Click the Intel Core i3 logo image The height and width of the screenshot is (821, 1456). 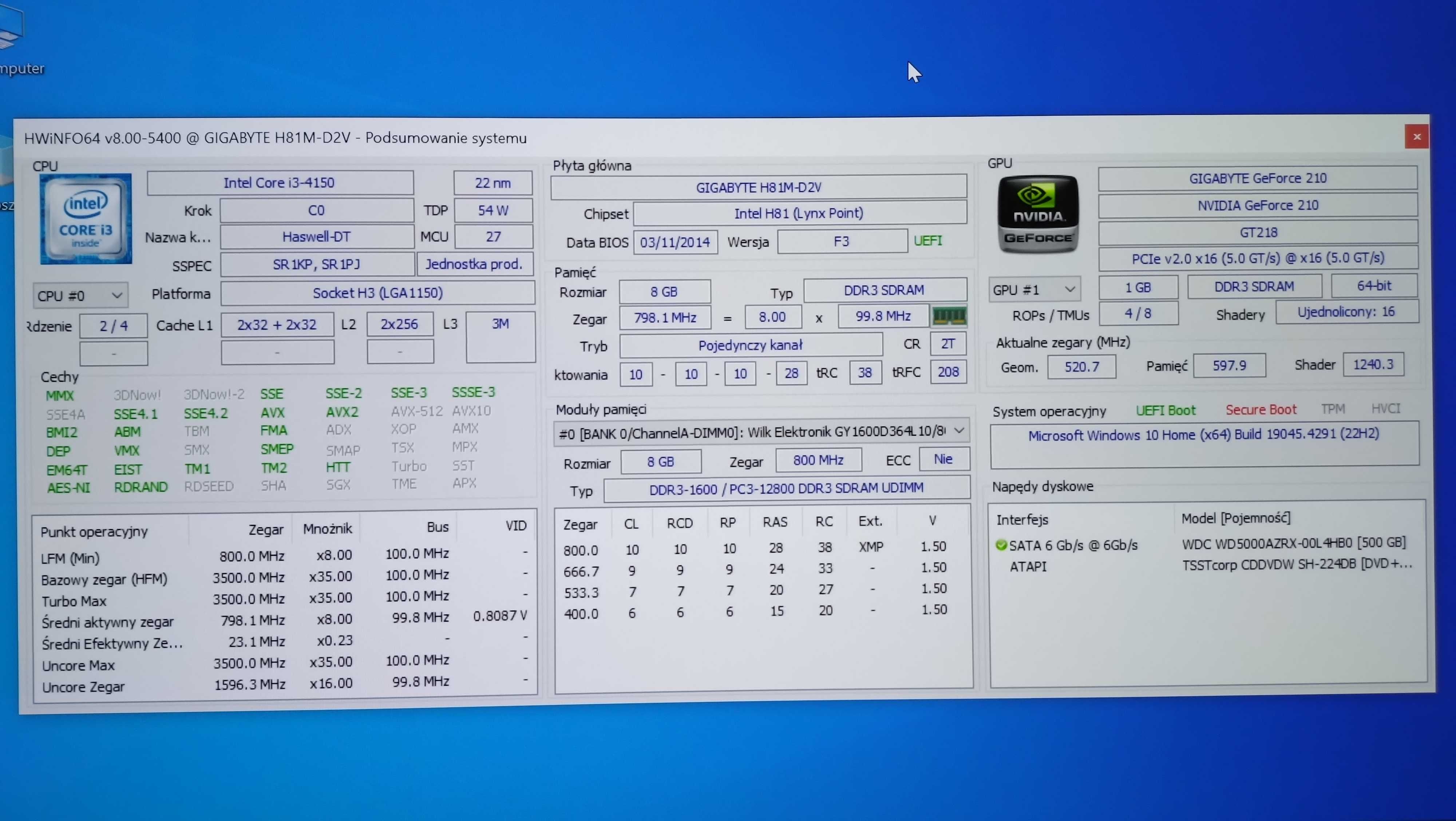point(85,219)
